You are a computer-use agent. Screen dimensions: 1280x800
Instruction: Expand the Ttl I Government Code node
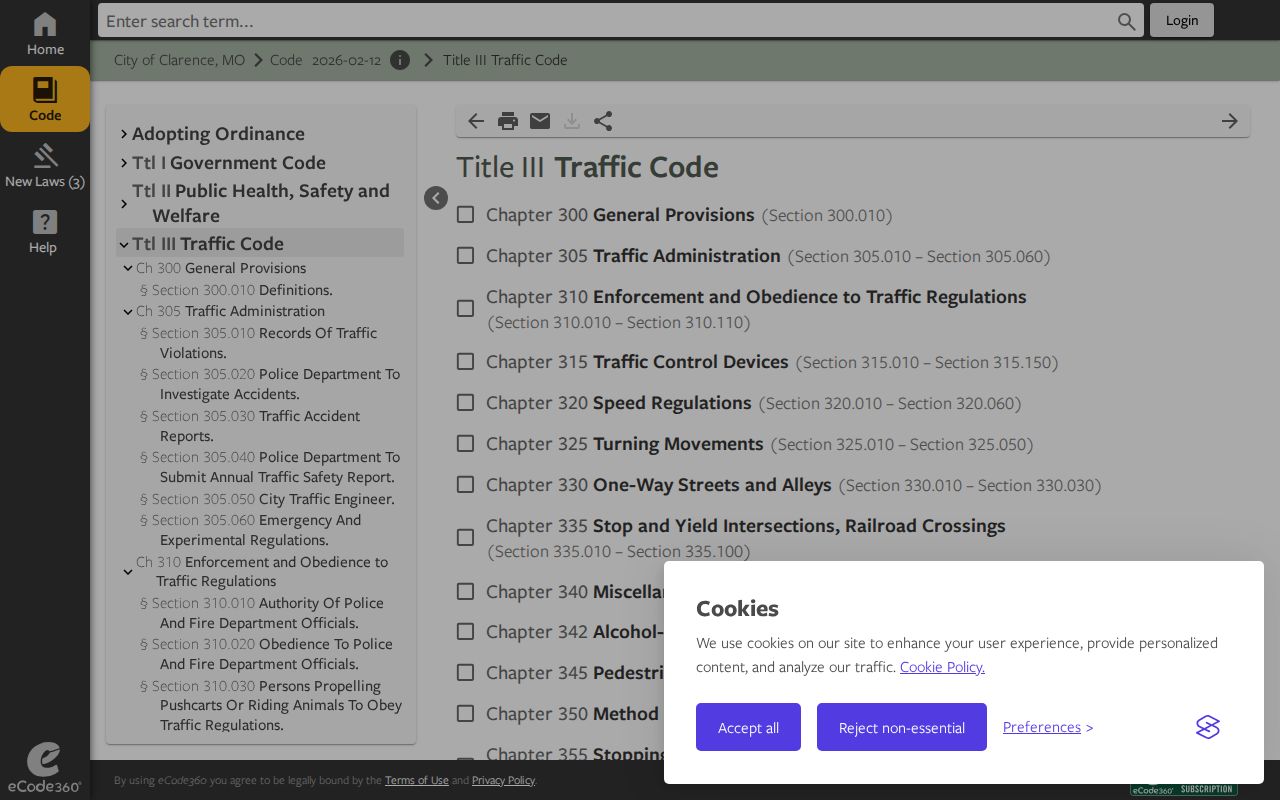pyautogui.click(x=124, y=163)
